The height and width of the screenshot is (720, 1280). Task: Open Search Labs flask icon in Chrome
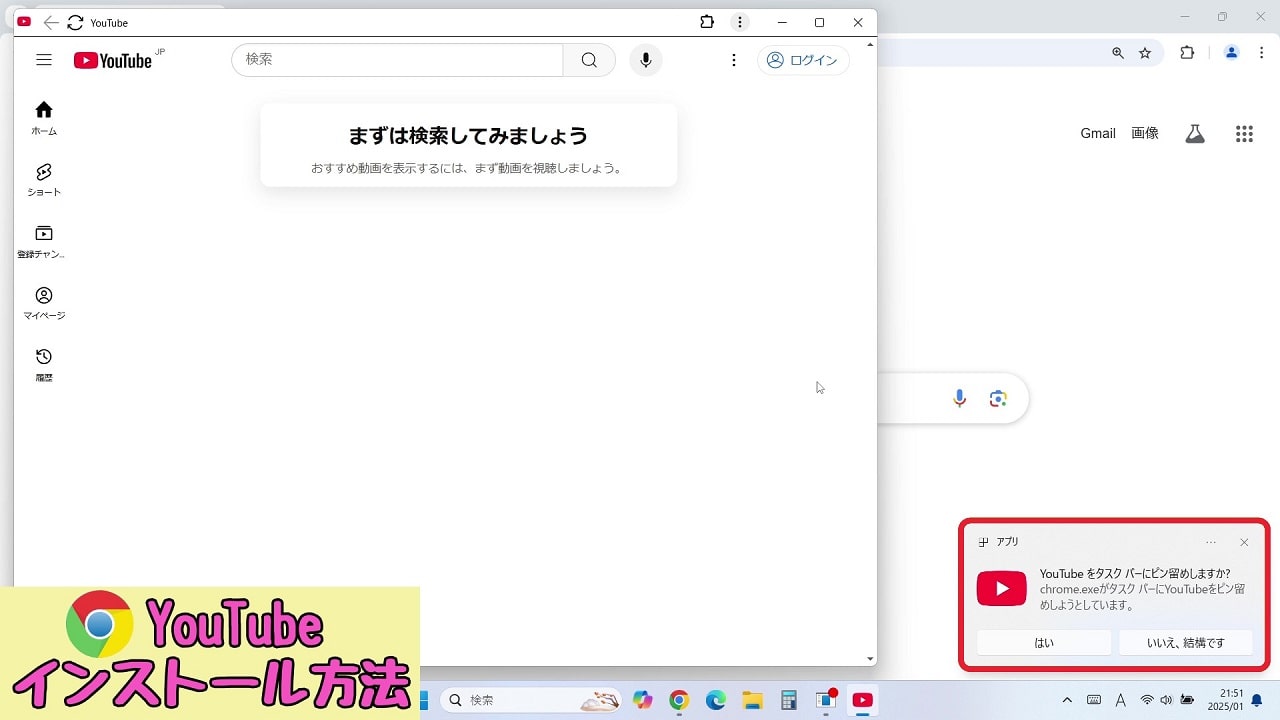click(1195, 134)
